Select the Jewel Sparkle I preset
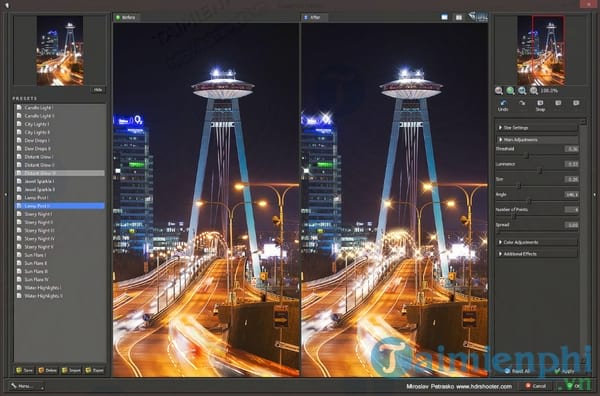600x396 pixels. click(60, 181)
